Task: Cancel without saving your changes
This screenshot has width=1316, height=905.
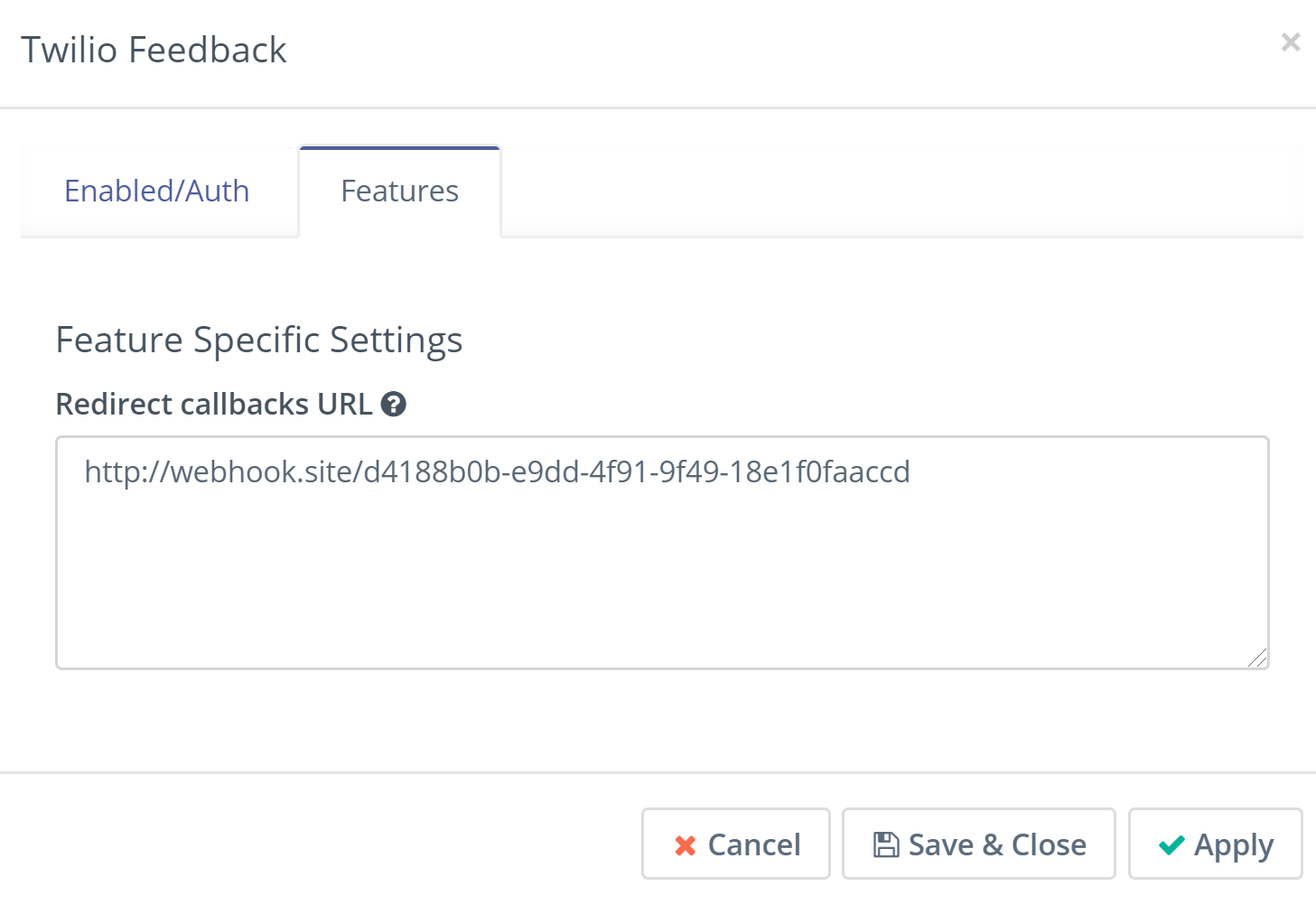Action: tap(735, 844)
